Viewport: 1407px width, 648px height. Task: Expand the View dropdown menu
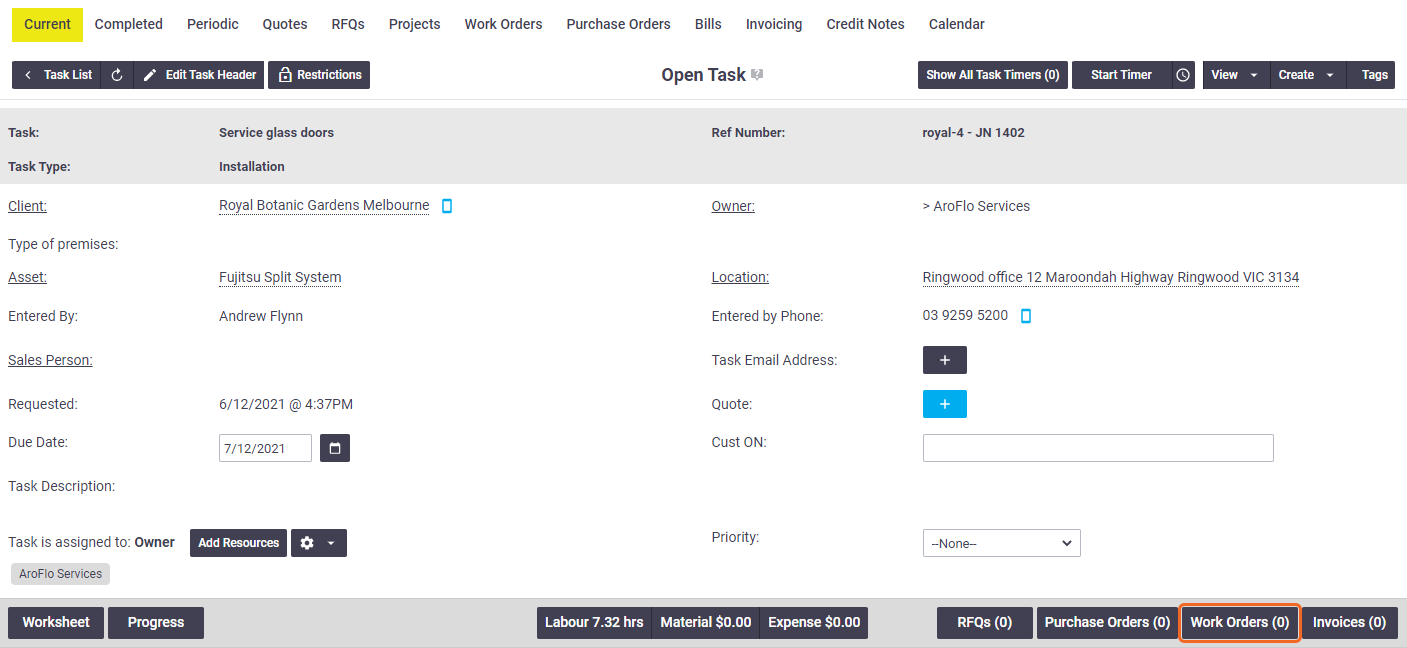tap(1235, 75)
